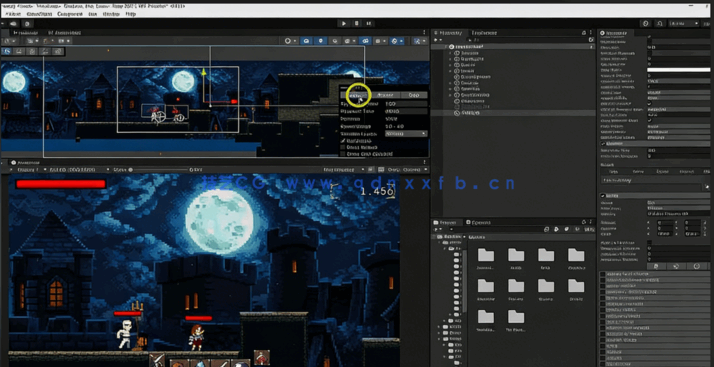This screenshot has width=714, height=367.
Task: Select the Rect tool in Scene overlay
Action: point(57,51)
